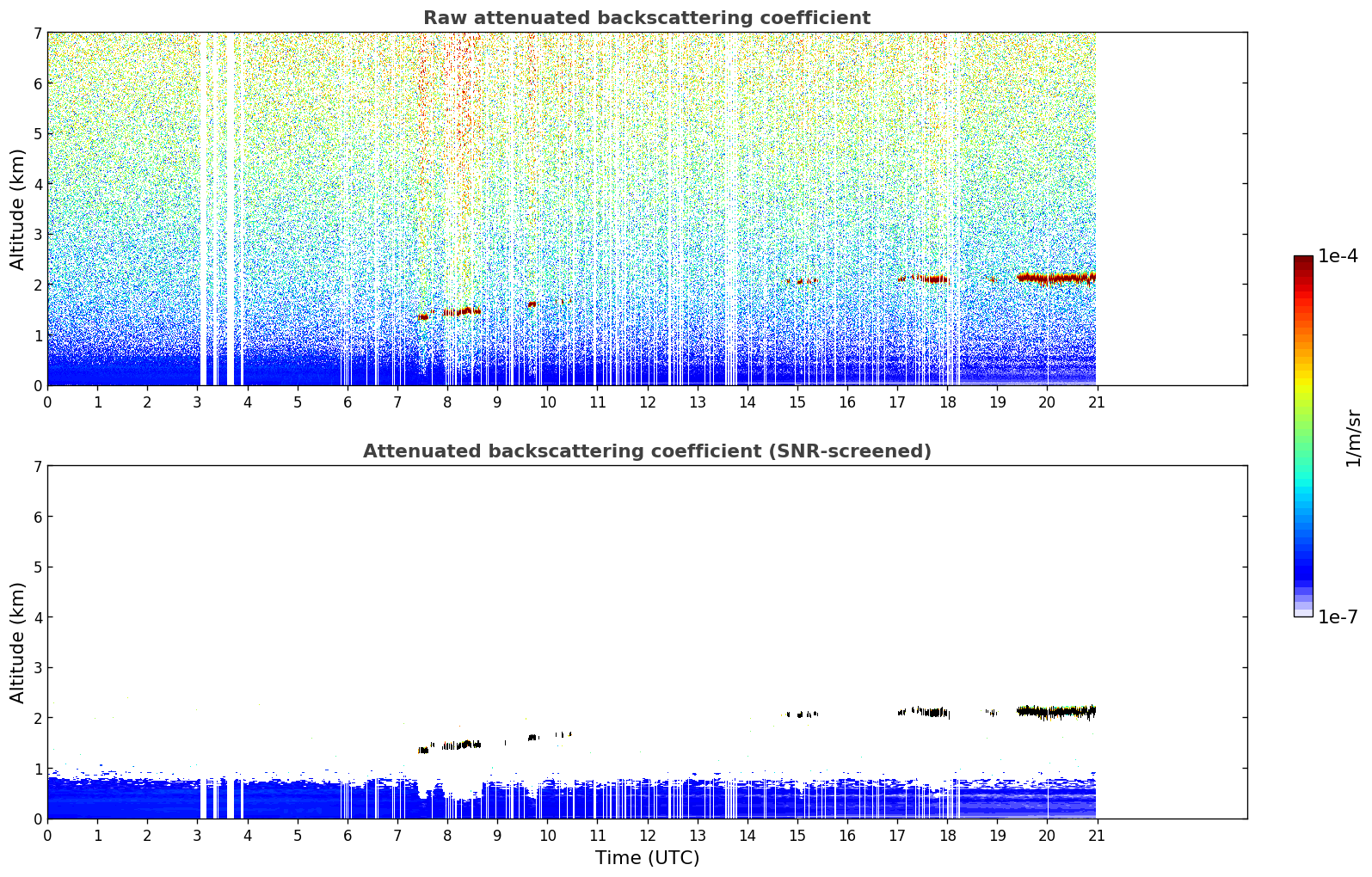
Task: Click time tick '12' on the bottom plot axis
Action: [x=647, y=835]
